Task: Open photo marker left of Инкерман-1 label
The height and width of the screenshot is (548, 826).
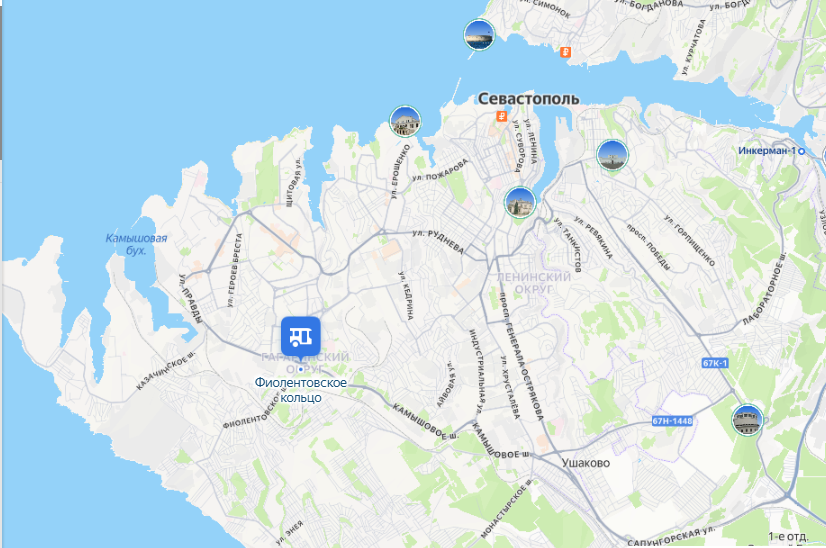Action: click(x=612, y=155)
